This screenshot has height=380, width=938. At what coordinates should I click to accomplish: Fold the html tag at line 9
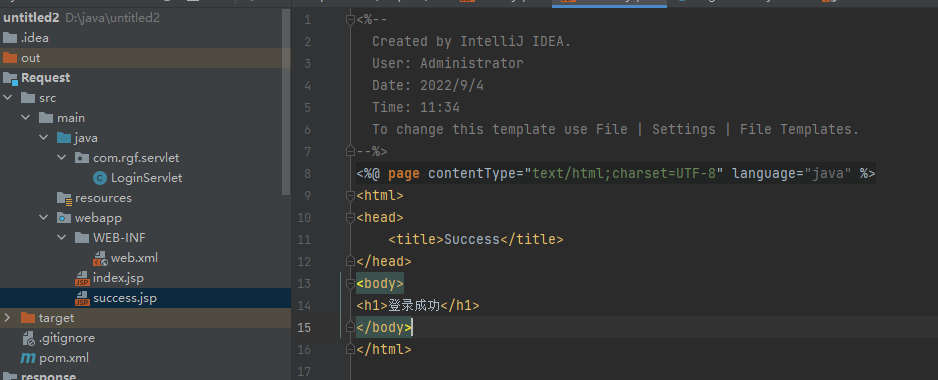351,196
